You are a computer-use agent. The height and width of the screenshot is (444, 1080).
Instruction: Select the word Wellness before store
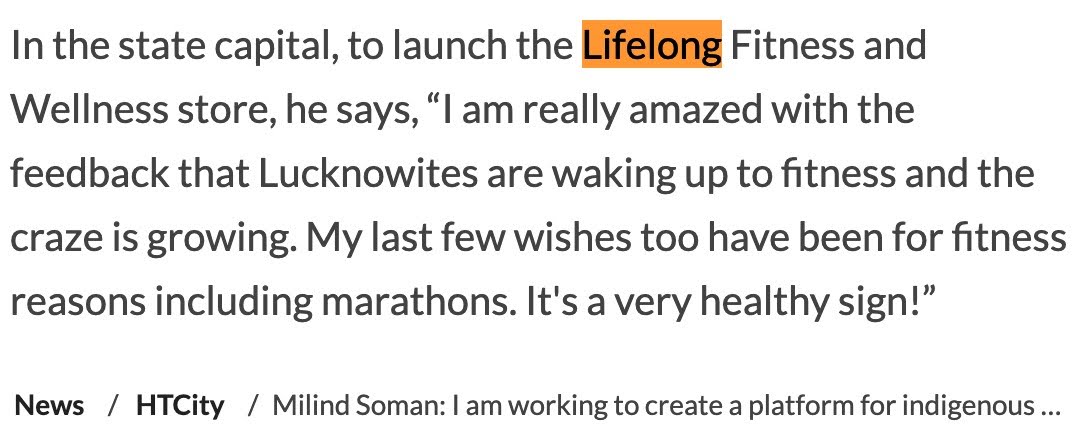(90, 109)
